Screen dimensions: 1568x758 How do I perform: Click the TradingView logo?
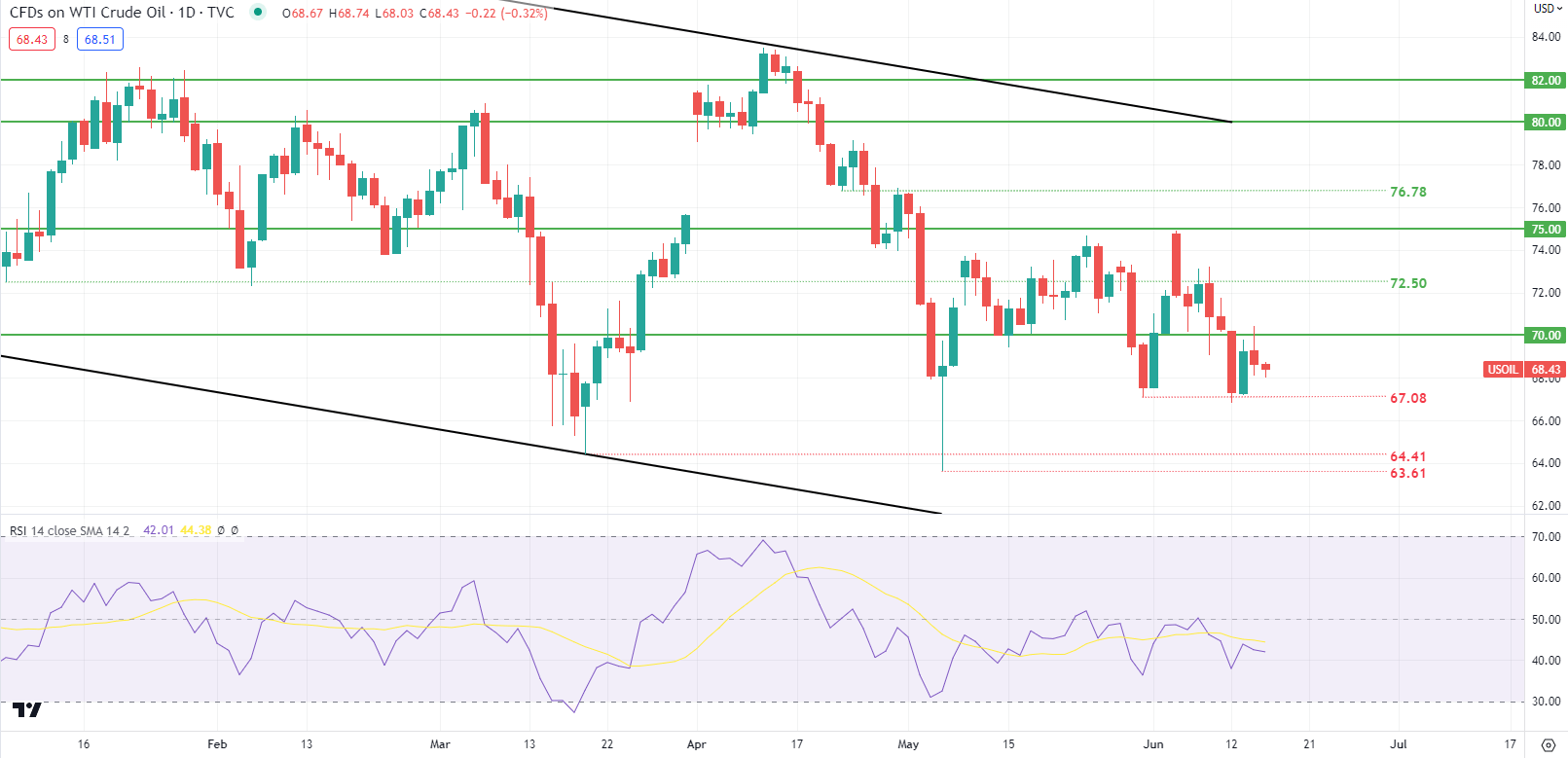26,709
